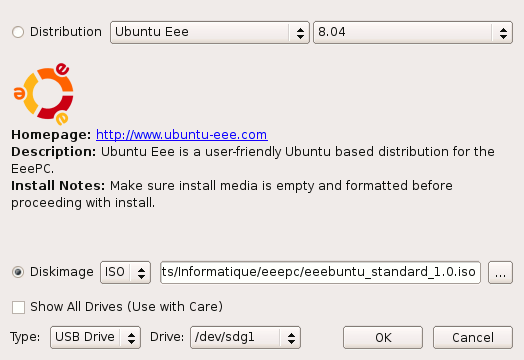The width and height of the screenshot is (524, 360).
Task: Click the 'Homepage:' label text
Action: (x=51, y=135)
